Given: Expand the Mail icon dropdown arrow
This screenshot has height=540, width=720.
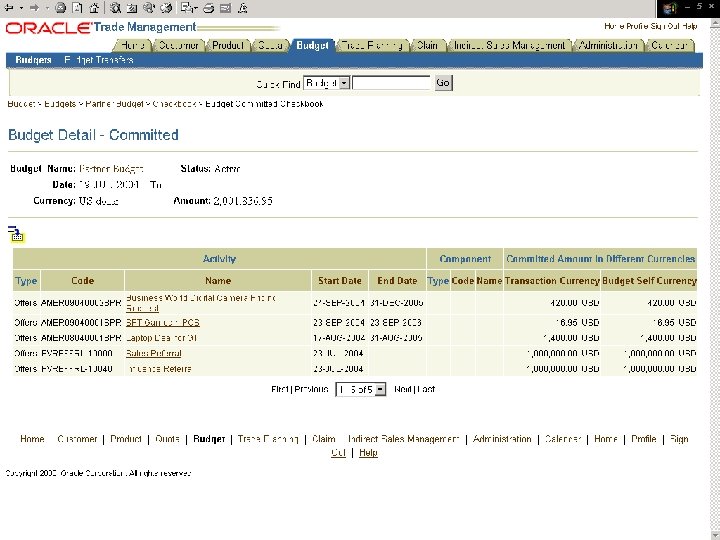Looking at the screenshot, I should click(195, 8).
